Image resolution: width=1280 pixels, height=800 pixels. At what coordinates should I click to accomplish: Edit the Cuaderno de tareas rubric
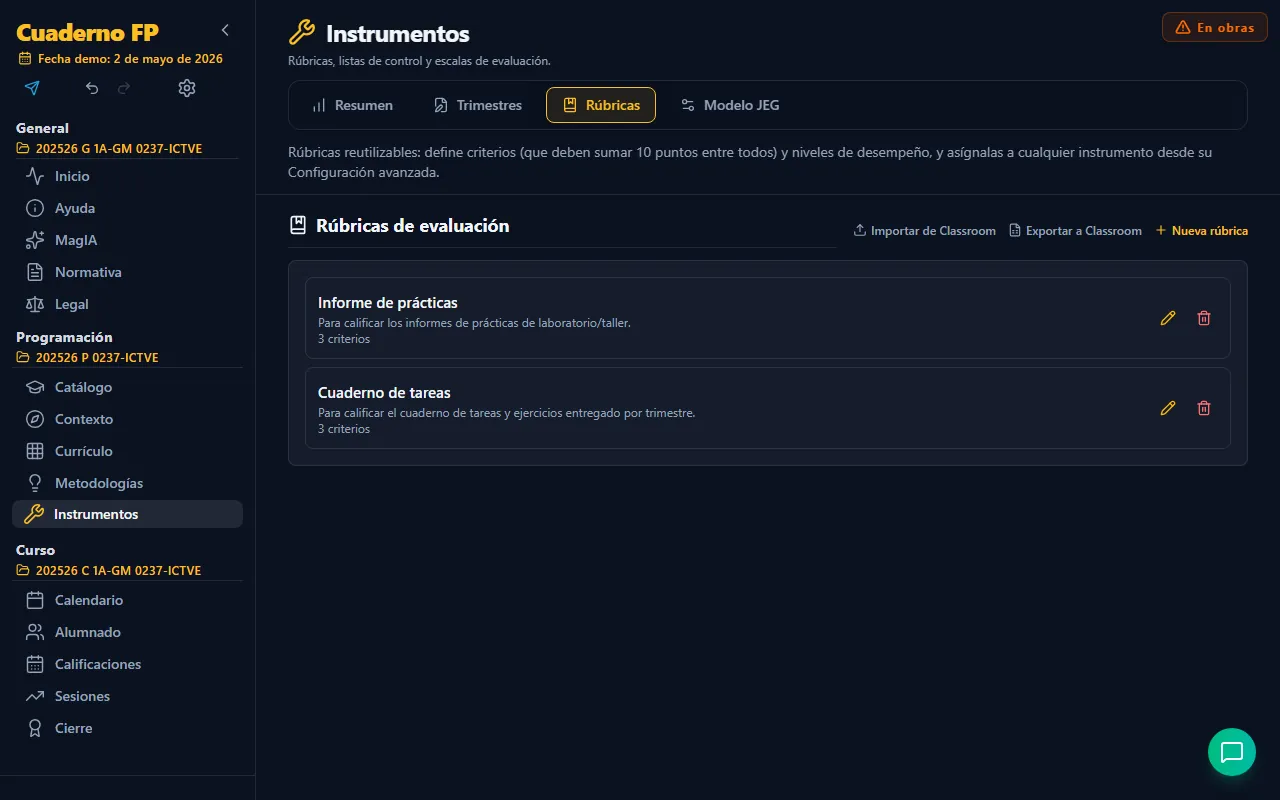1168,408
